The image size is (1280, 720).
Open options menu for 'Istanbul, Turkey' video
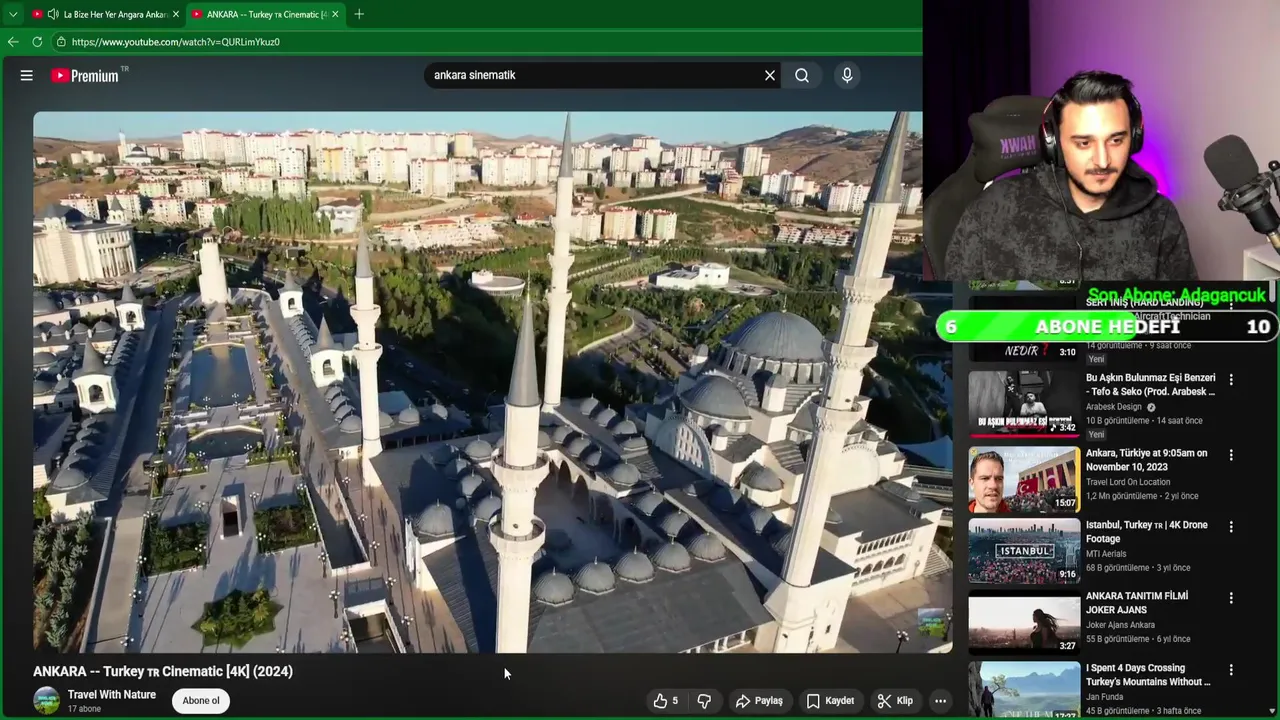(1231, 526)
